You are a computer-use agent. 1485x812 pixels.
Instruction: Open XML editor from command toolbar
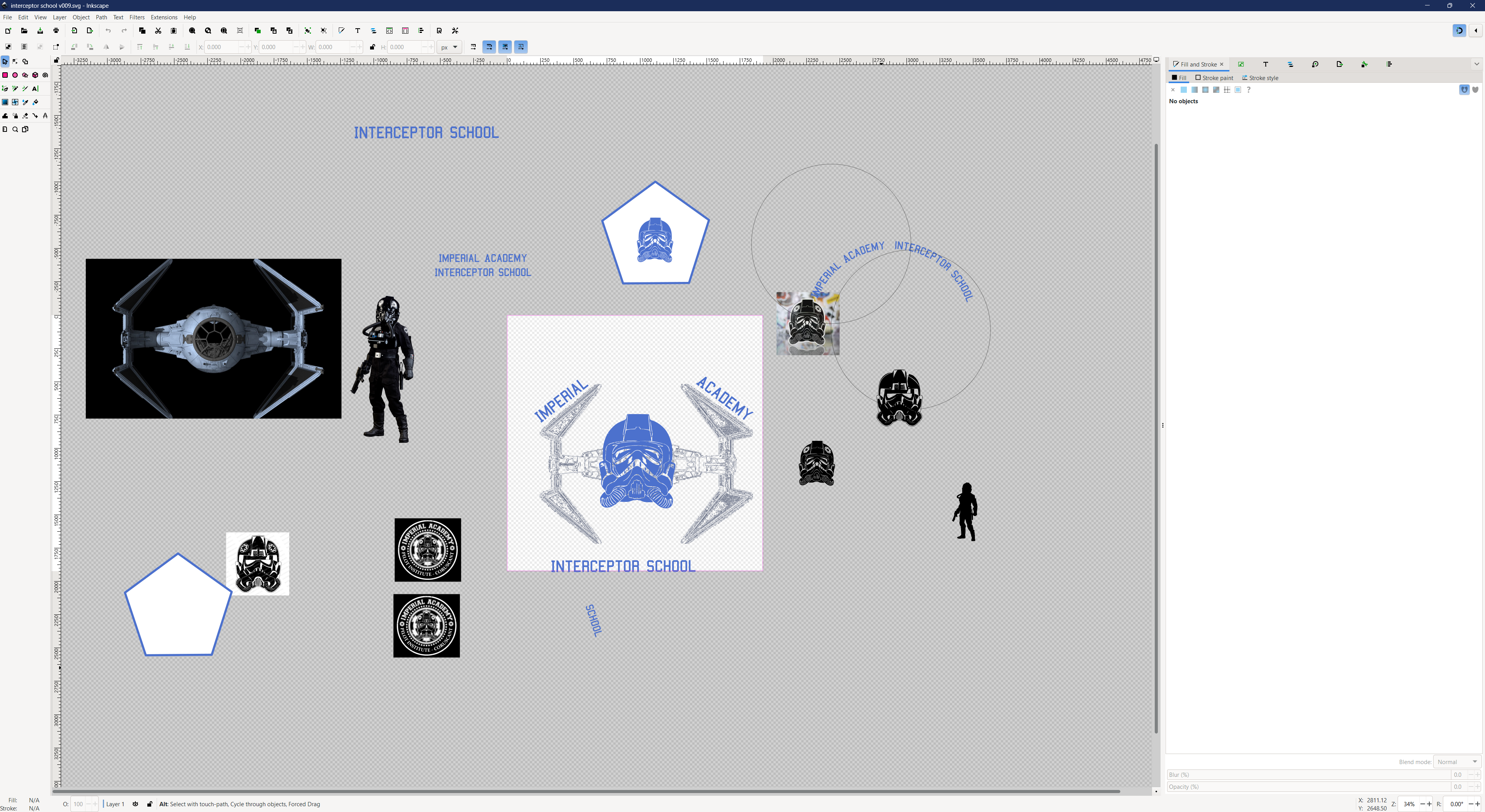[x=389, y=31]
